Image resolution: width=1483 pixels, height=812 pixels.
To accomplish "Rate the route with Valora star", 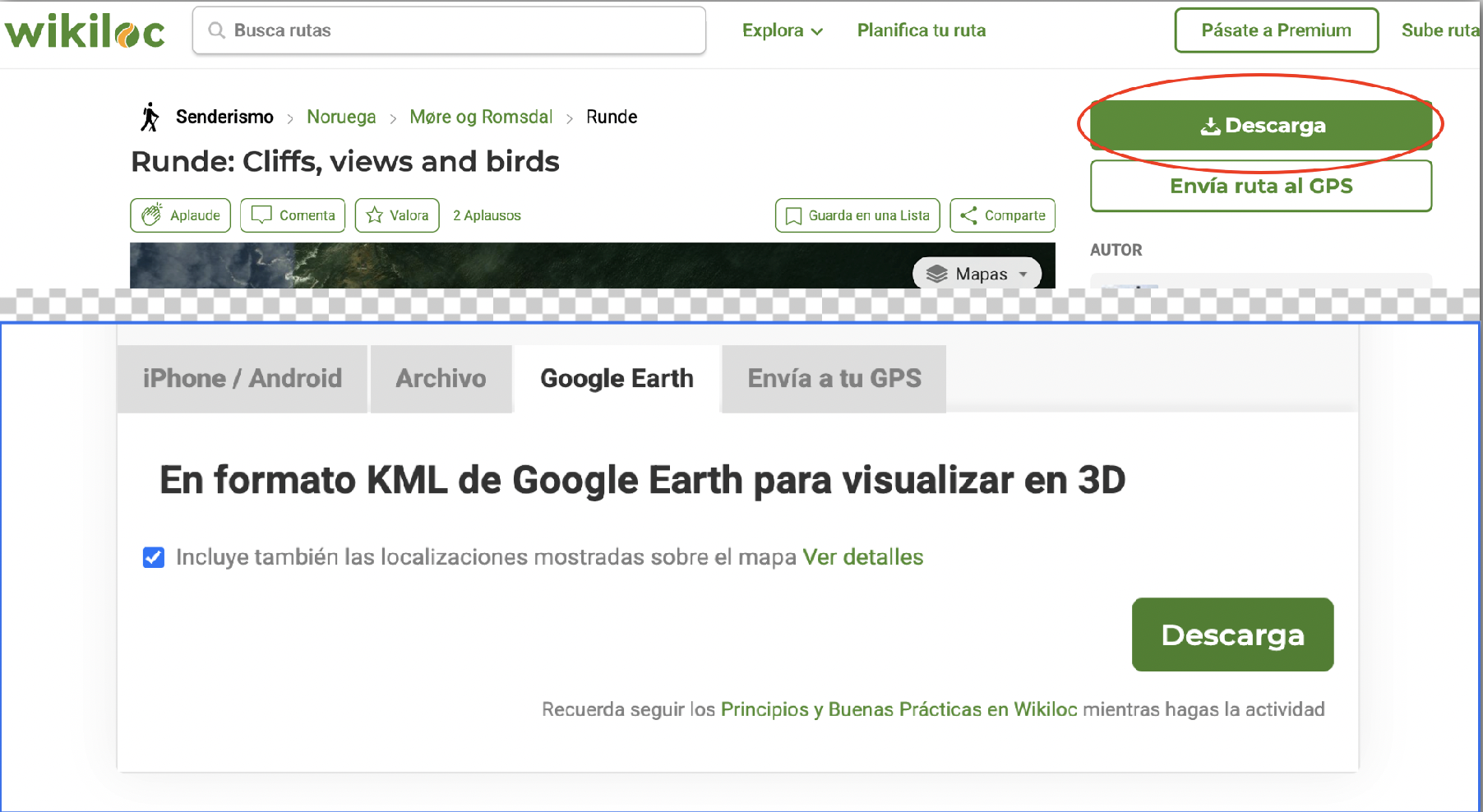I will [x=397, y=215].
